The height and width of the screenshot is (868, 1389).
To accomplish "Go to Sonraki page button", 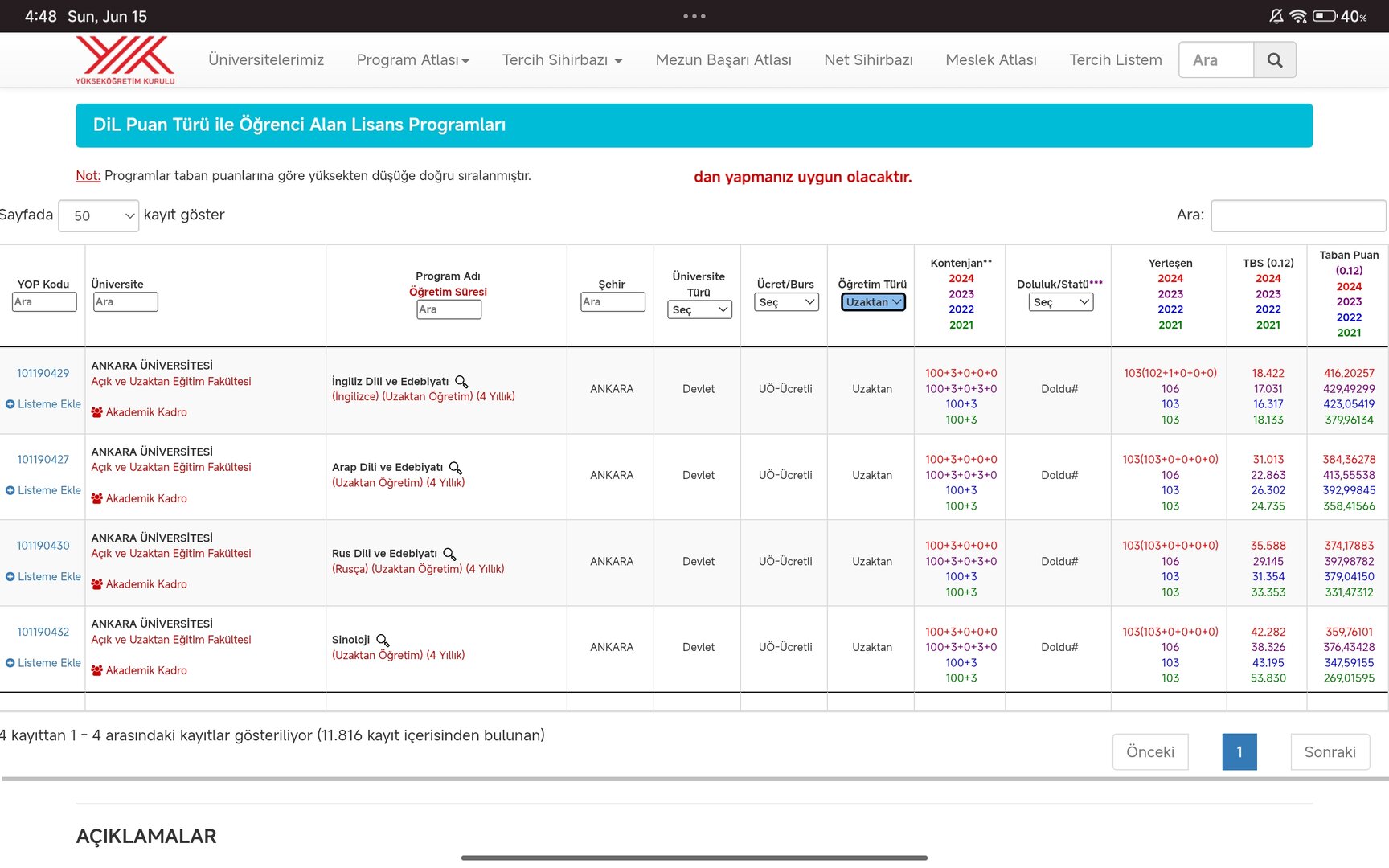I will [1330, 751].
